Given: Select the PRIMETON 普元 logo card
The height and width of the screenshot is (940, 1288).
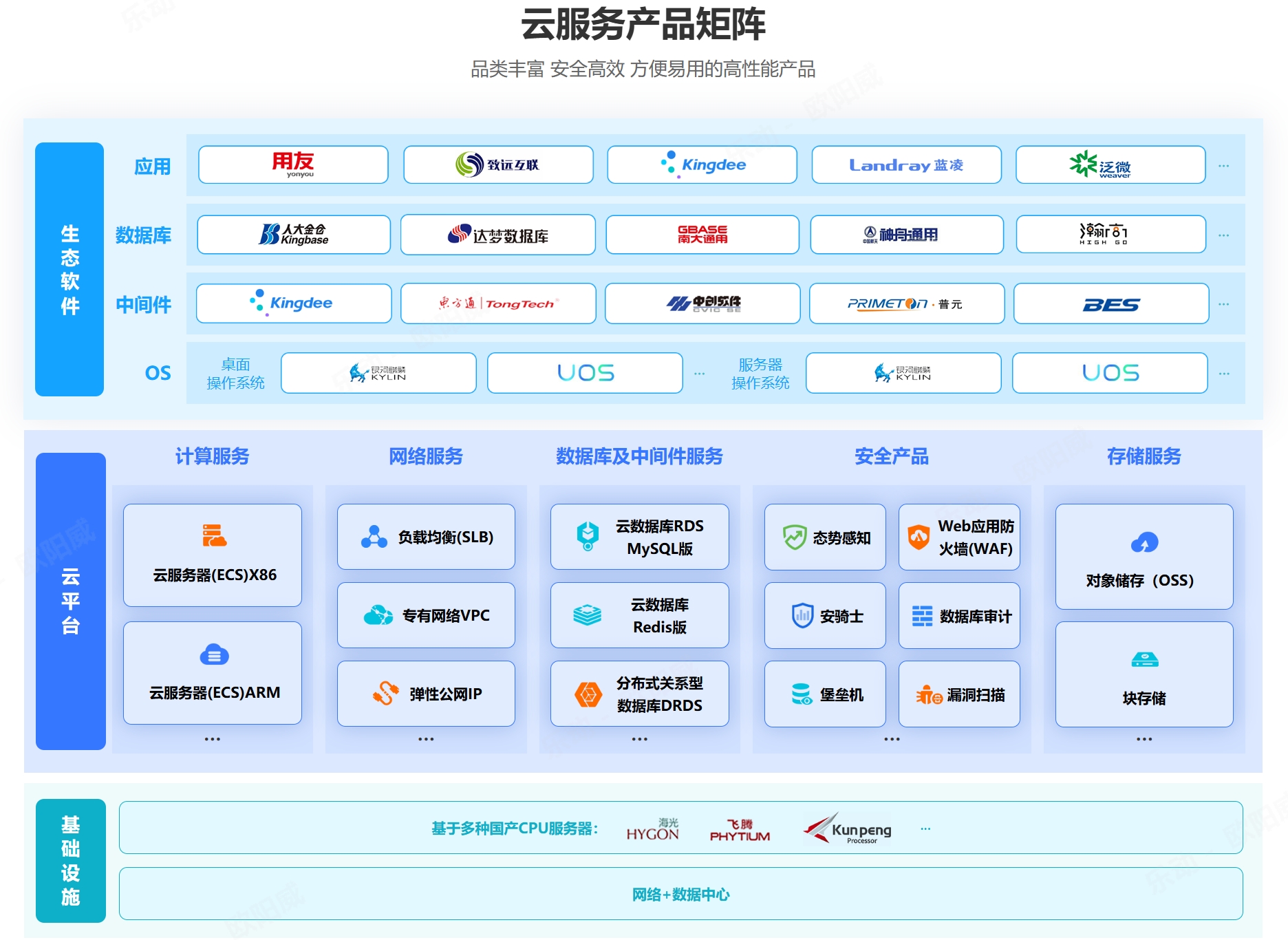Looking at the screenshot, I should (x=907, y=303).
